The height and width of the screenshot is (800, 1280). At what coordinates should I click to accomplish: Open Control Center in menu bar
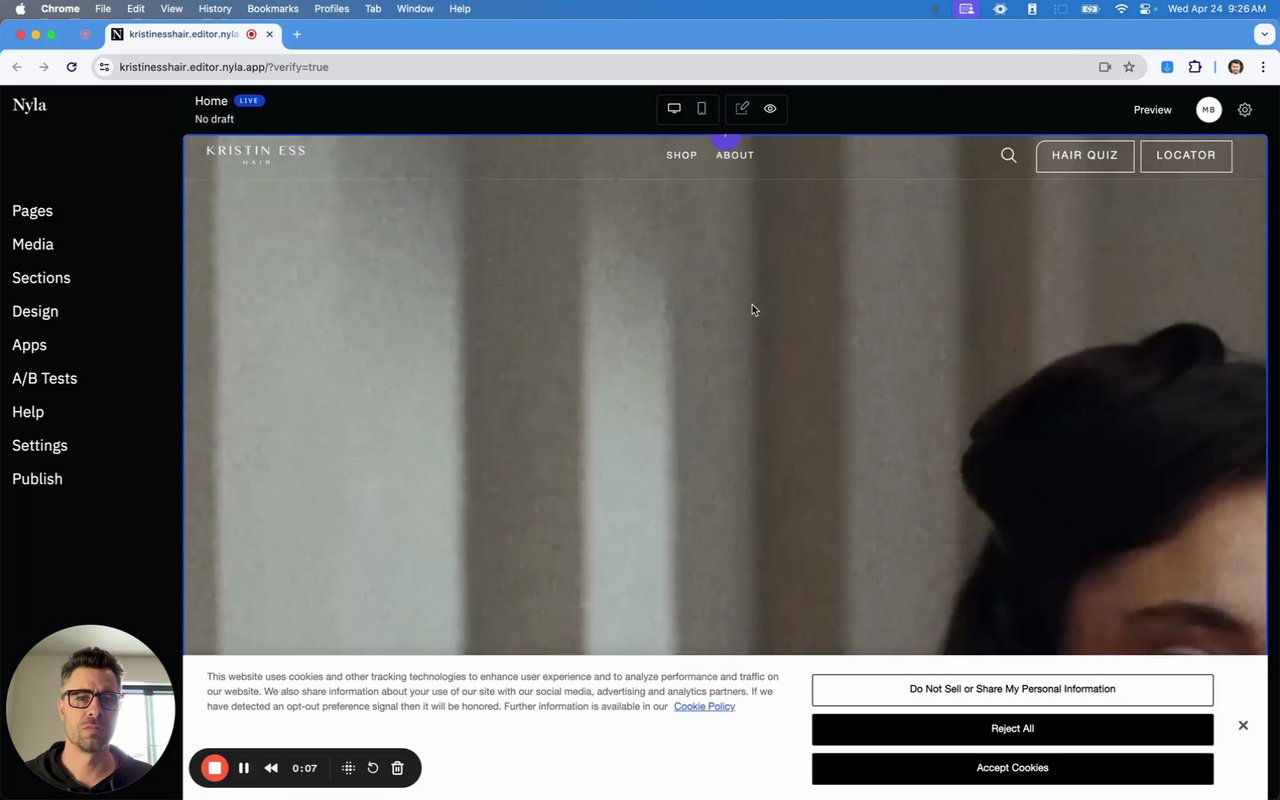(1147, 9)
